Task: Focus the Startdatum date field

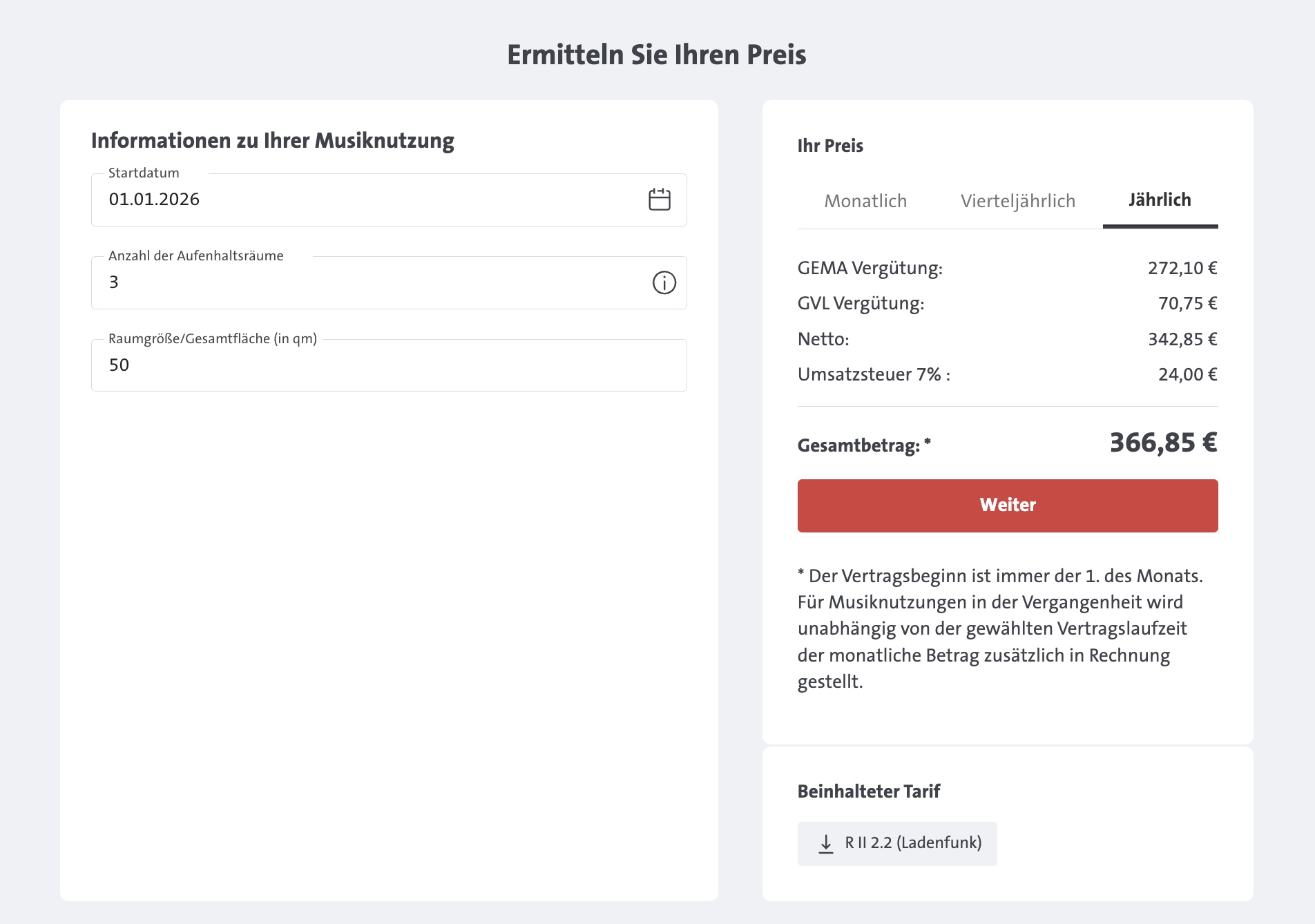Action: pos(389,200)
